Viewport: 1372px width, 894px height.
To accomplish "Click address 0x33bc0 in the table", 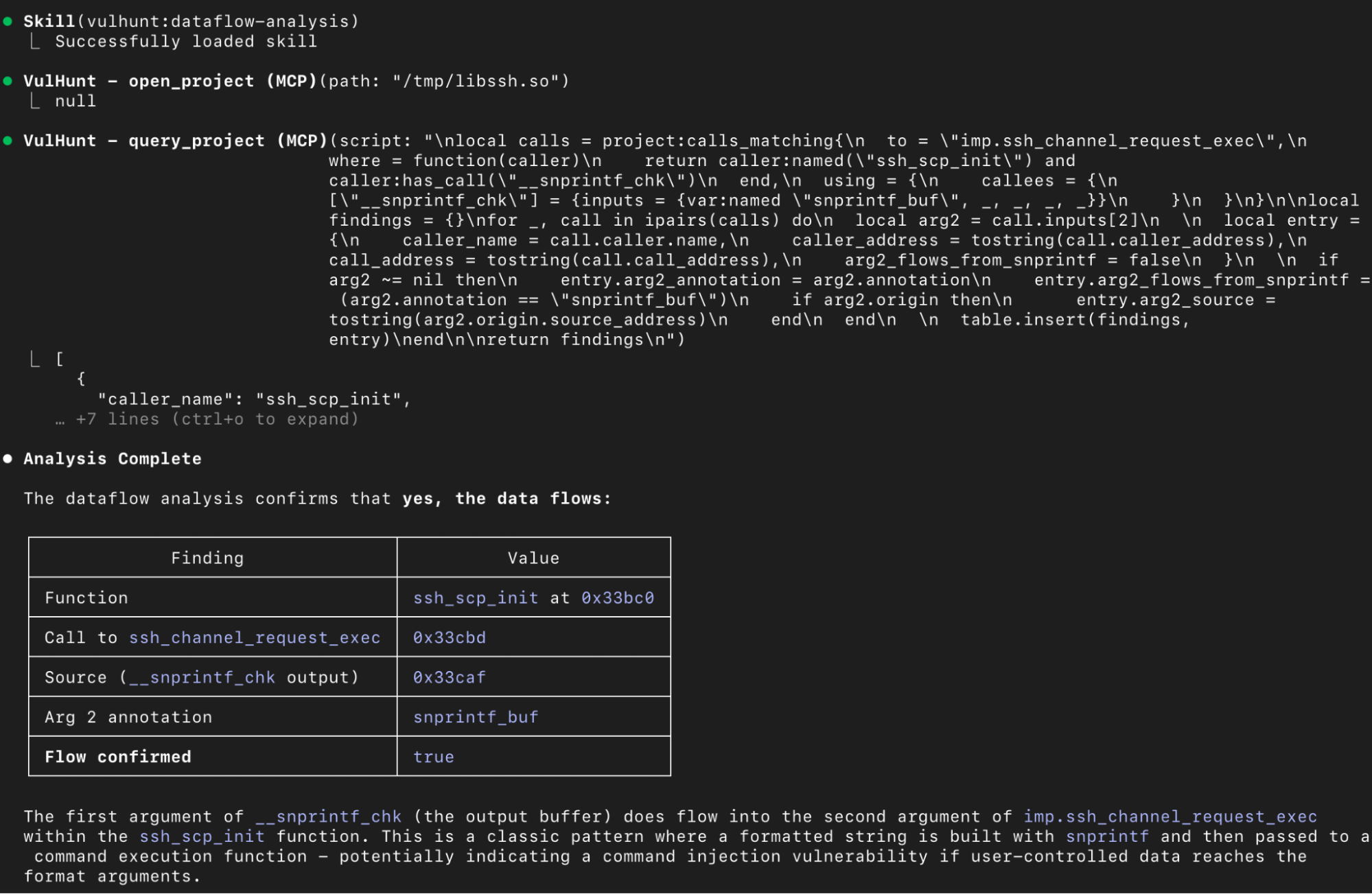I will (617, 598).
